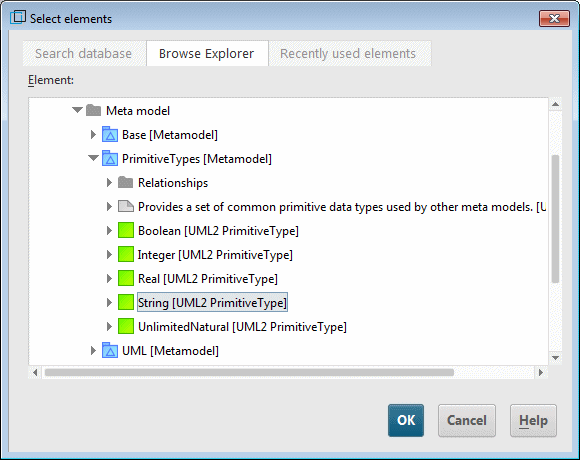Click the Meta model folder icon

click(x=93, y=110)
